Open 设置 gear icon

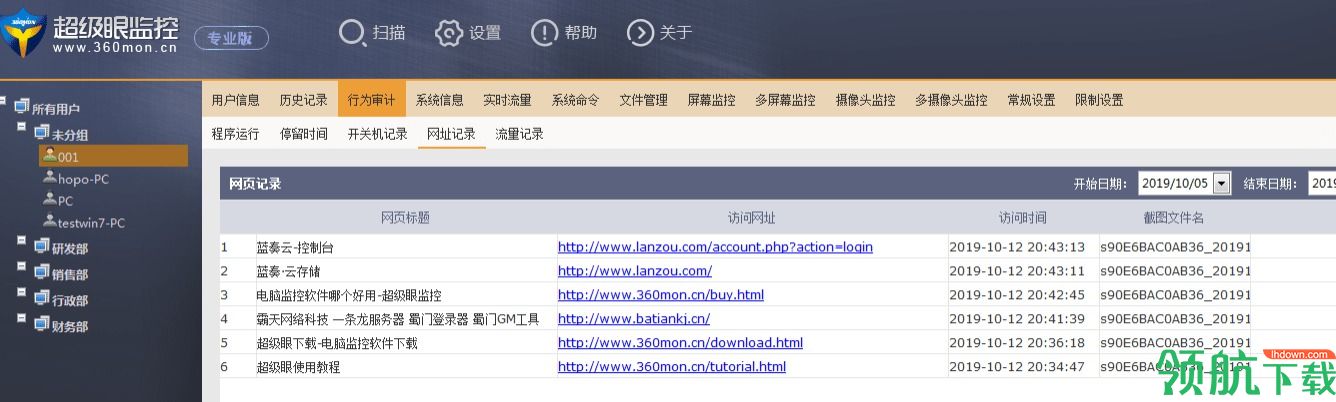[449, 33]
